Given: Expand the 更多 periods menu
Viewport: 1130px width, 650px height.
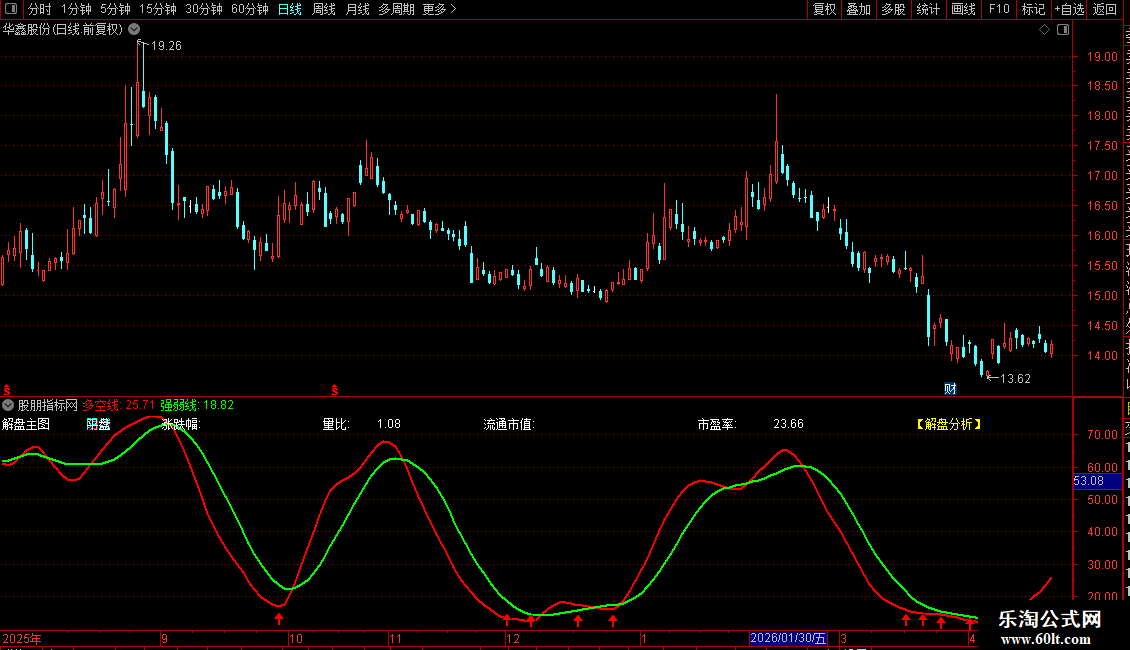Looking at the screenshot, I should [x=440, y=9].
